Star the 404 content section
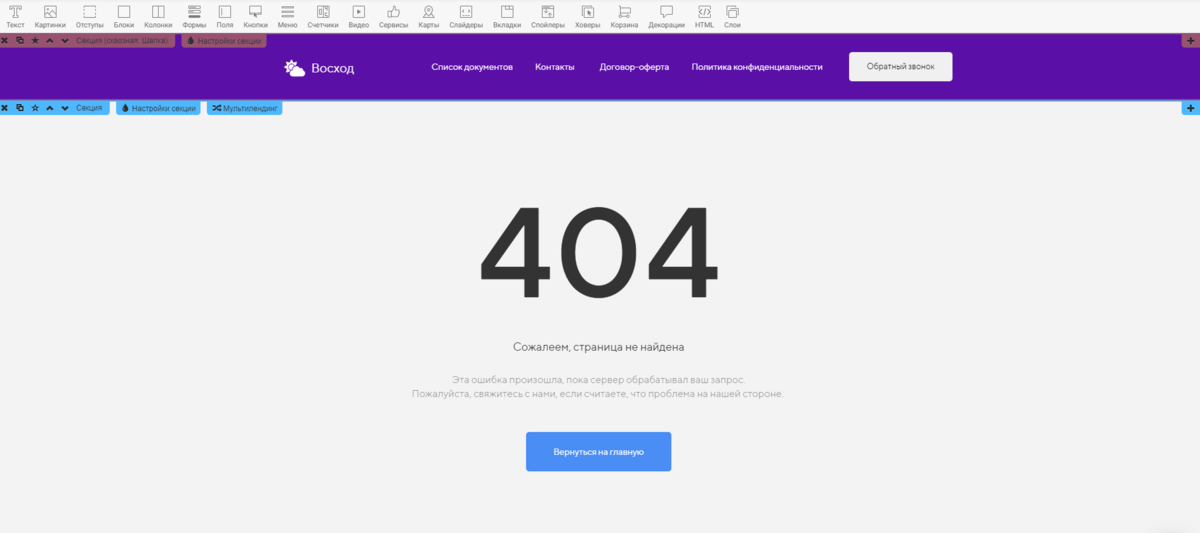This screenshot has height=533, width=1200. point(35,108)
